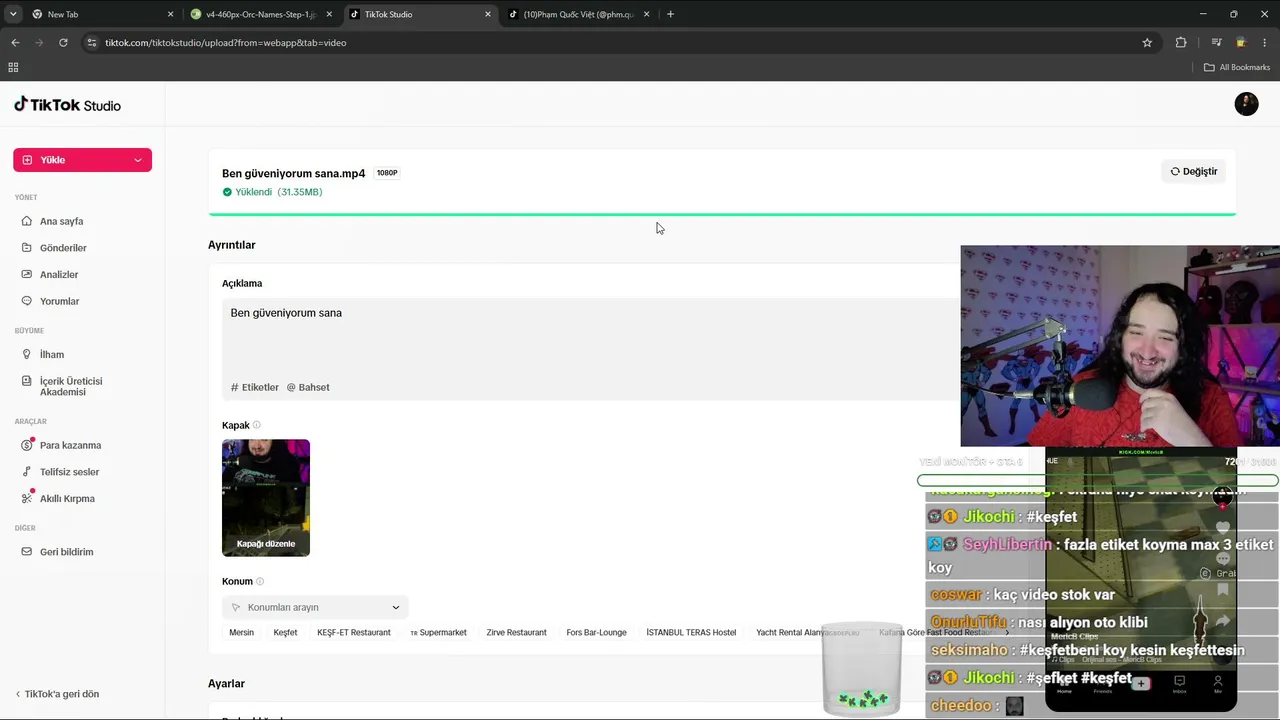Click the info icon beside Konum
This screenshot has width=1280, height=720.
click(260, 581)
